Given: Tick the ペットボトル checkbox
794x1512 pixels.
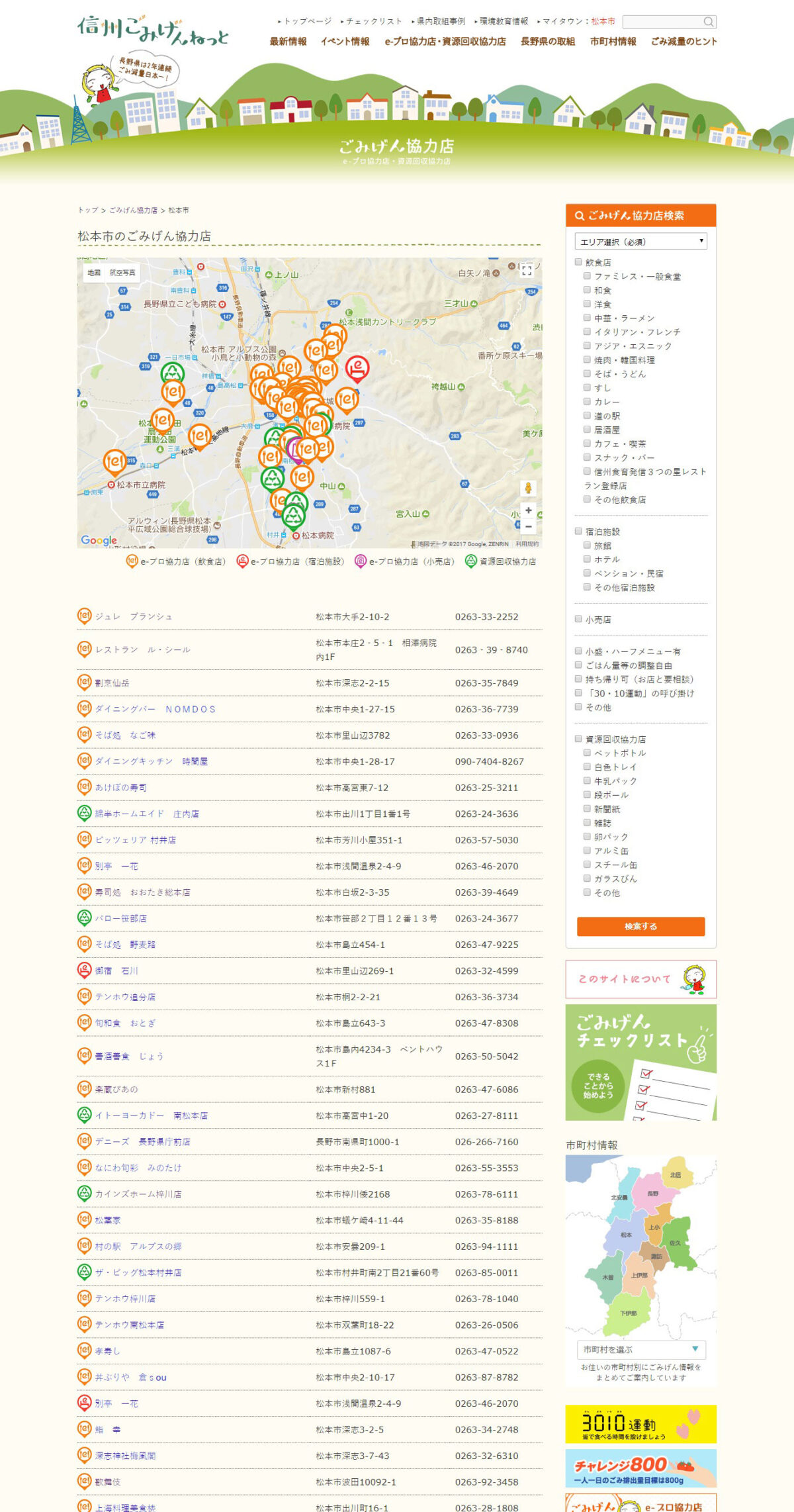Looking at the screenshot, I should pyautogui.click(x=587, y=753).
